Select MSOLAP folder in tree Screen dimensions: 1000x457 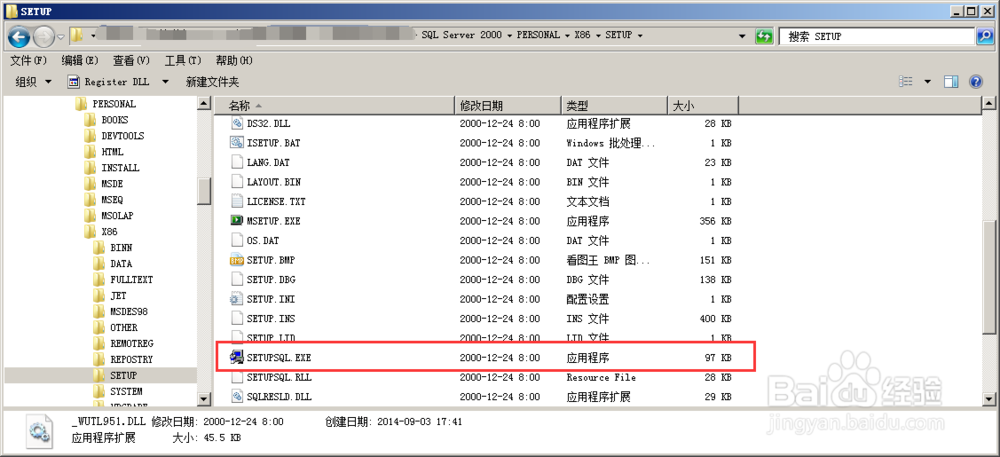[118, 216]
